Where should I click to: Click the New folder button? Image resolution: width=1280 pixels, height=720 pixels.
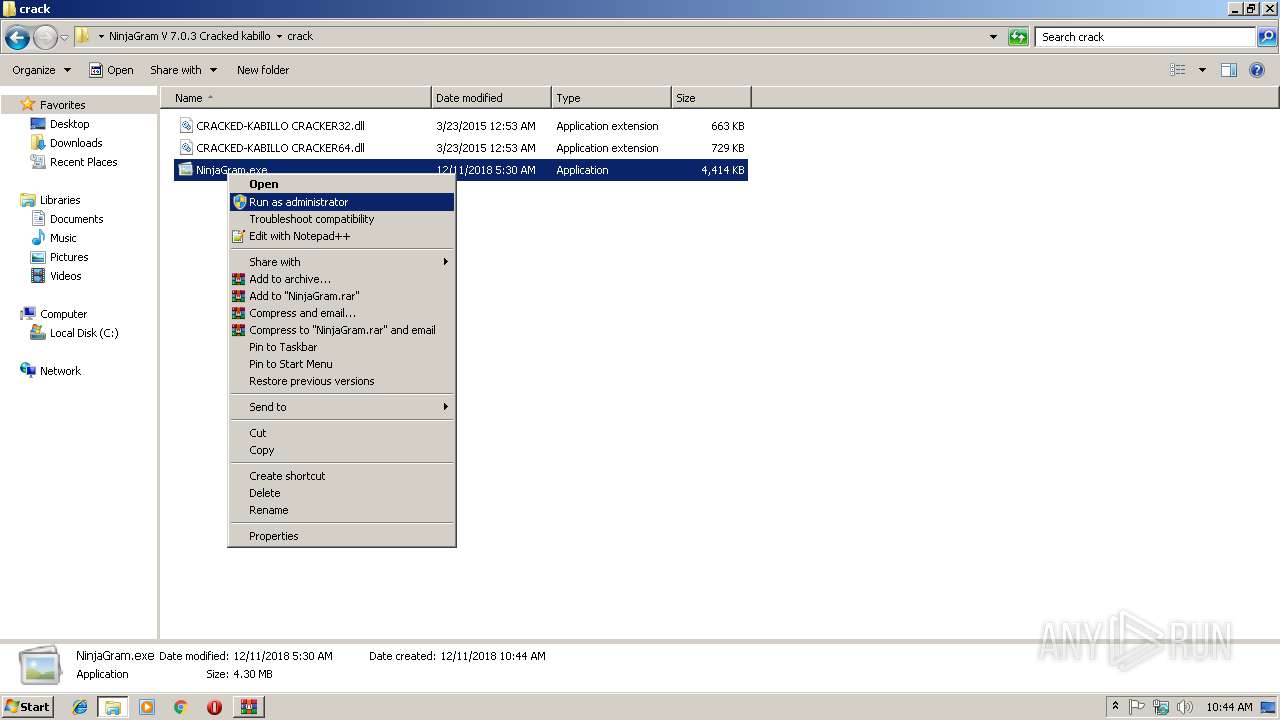[263, 70]
